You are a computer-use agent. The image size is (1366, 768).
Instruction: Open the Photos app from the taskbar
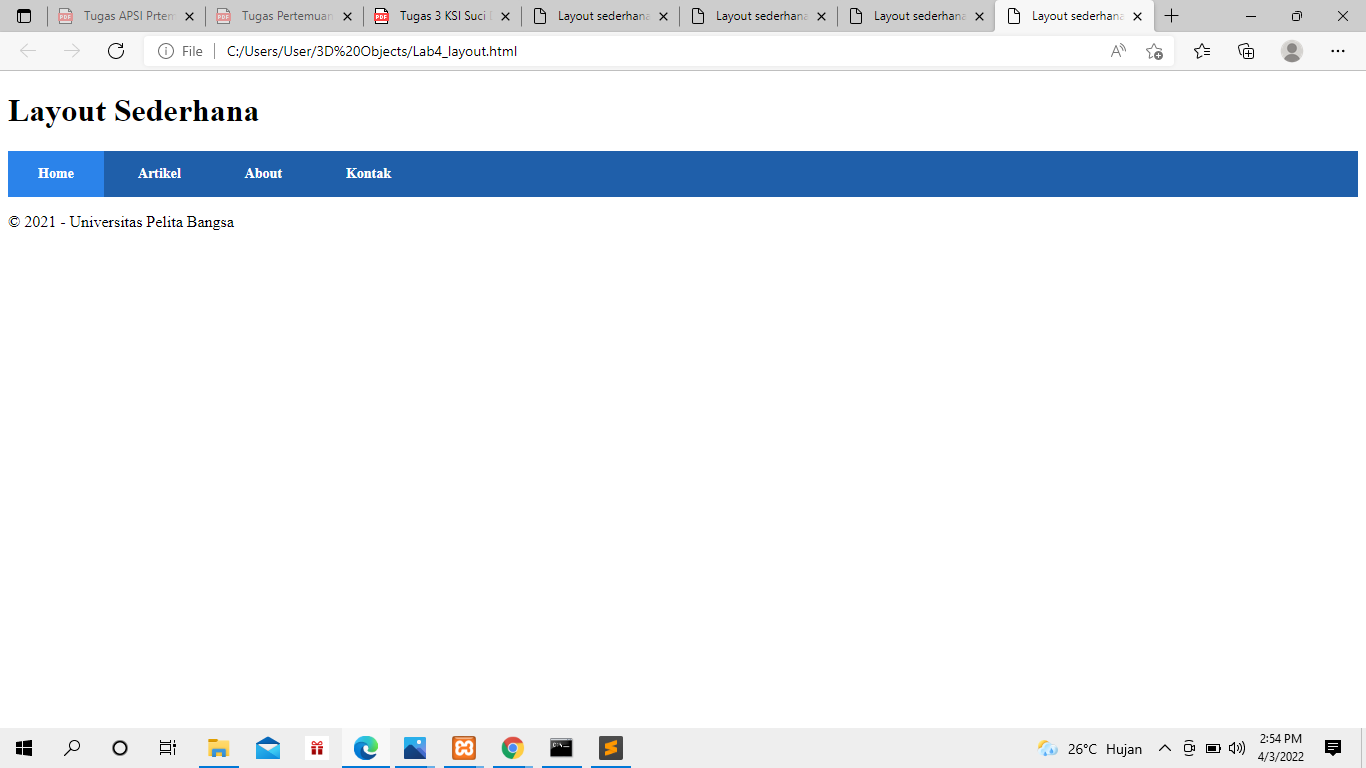[x=414, y=748]
